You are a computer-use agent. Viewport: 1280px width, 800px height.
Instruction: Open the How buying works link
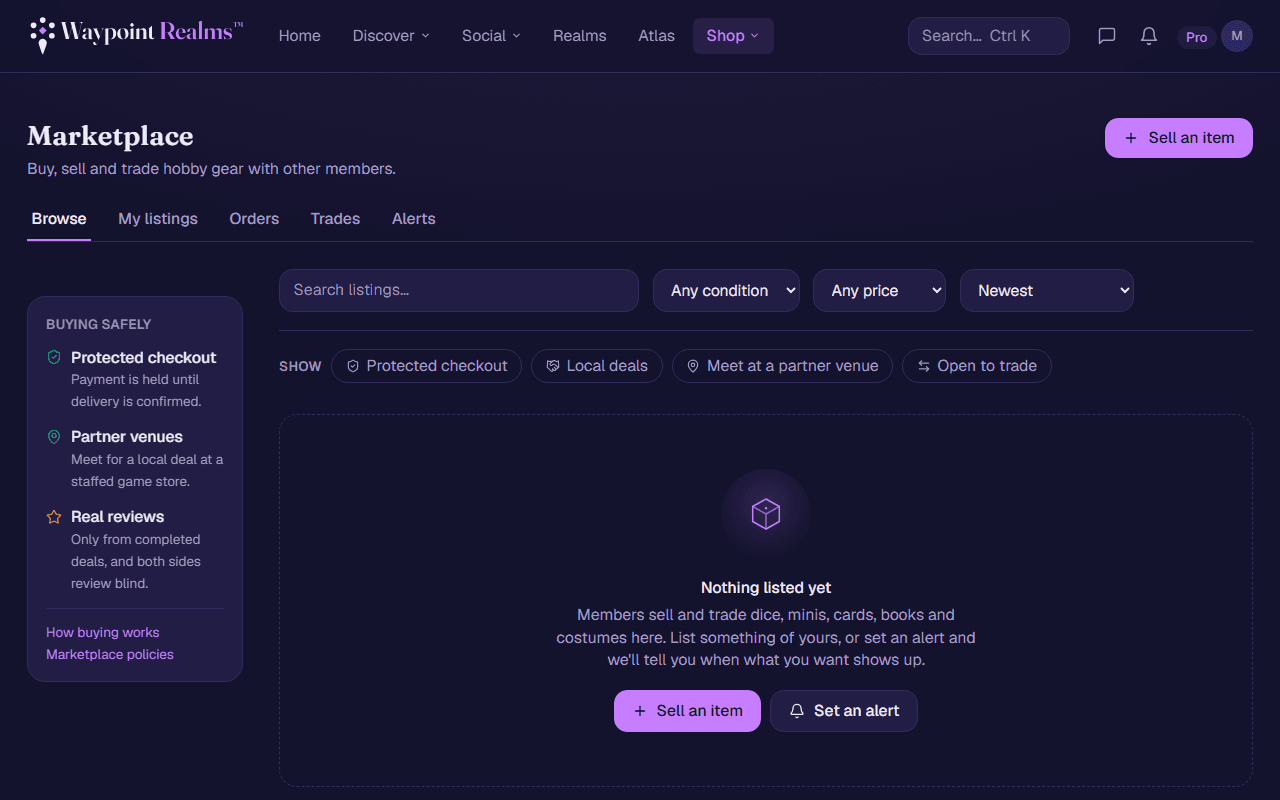pyautogui.click(x=103, y=632)
